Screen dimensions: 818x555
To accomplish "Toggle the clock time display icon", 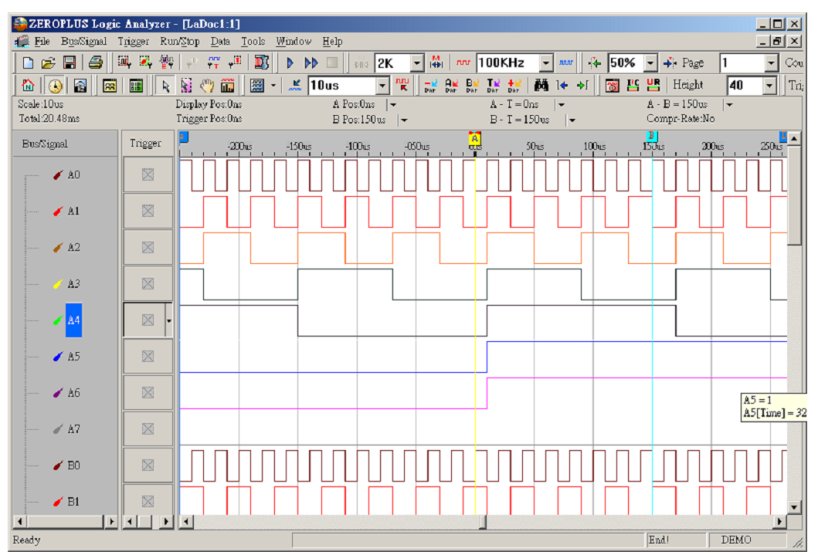I will 55,86.
